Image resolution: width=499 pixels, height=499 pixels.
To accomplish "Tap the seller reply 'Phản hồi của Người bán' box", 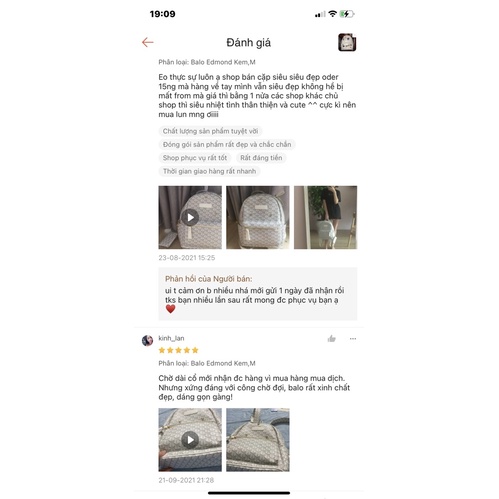I will [258, 294].
